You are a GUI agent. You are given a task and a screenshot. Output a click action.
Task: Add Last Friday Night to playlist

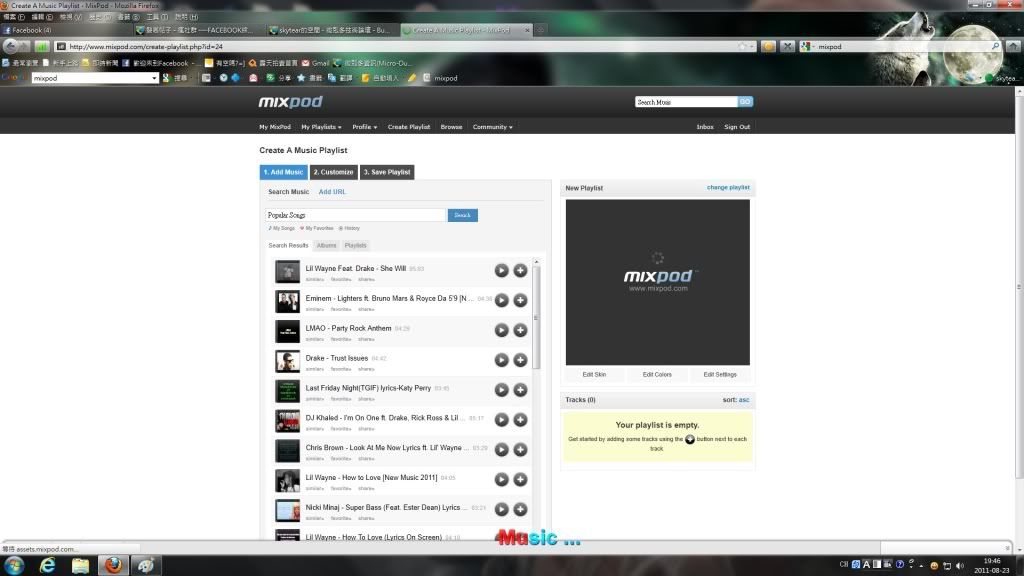click(520, 390)
